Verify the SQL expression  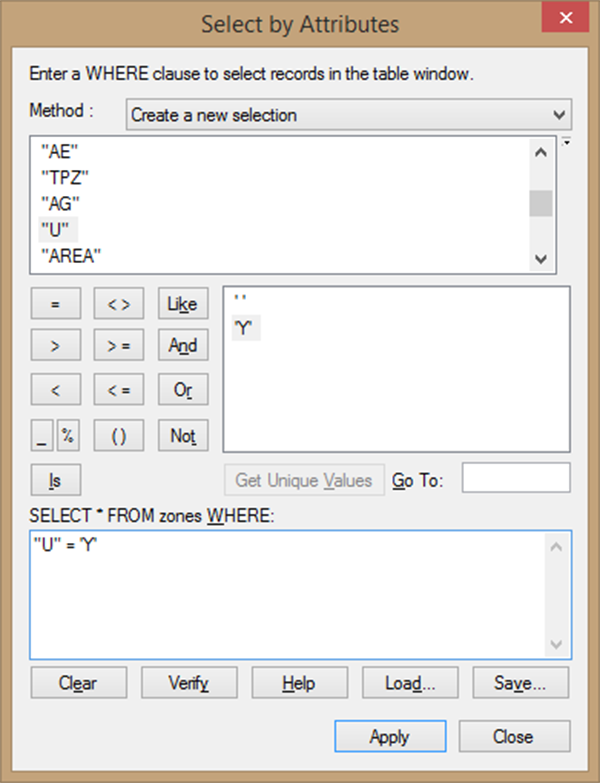[x=189, y=683]
